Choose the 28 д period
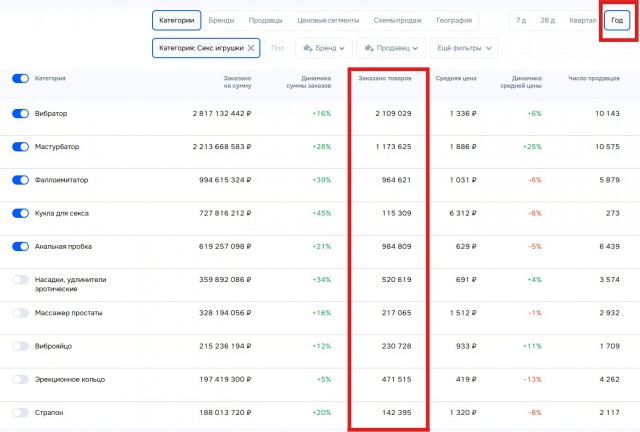Screen dimensions: 640x432 pyautogui.click(x=547, y=20)
